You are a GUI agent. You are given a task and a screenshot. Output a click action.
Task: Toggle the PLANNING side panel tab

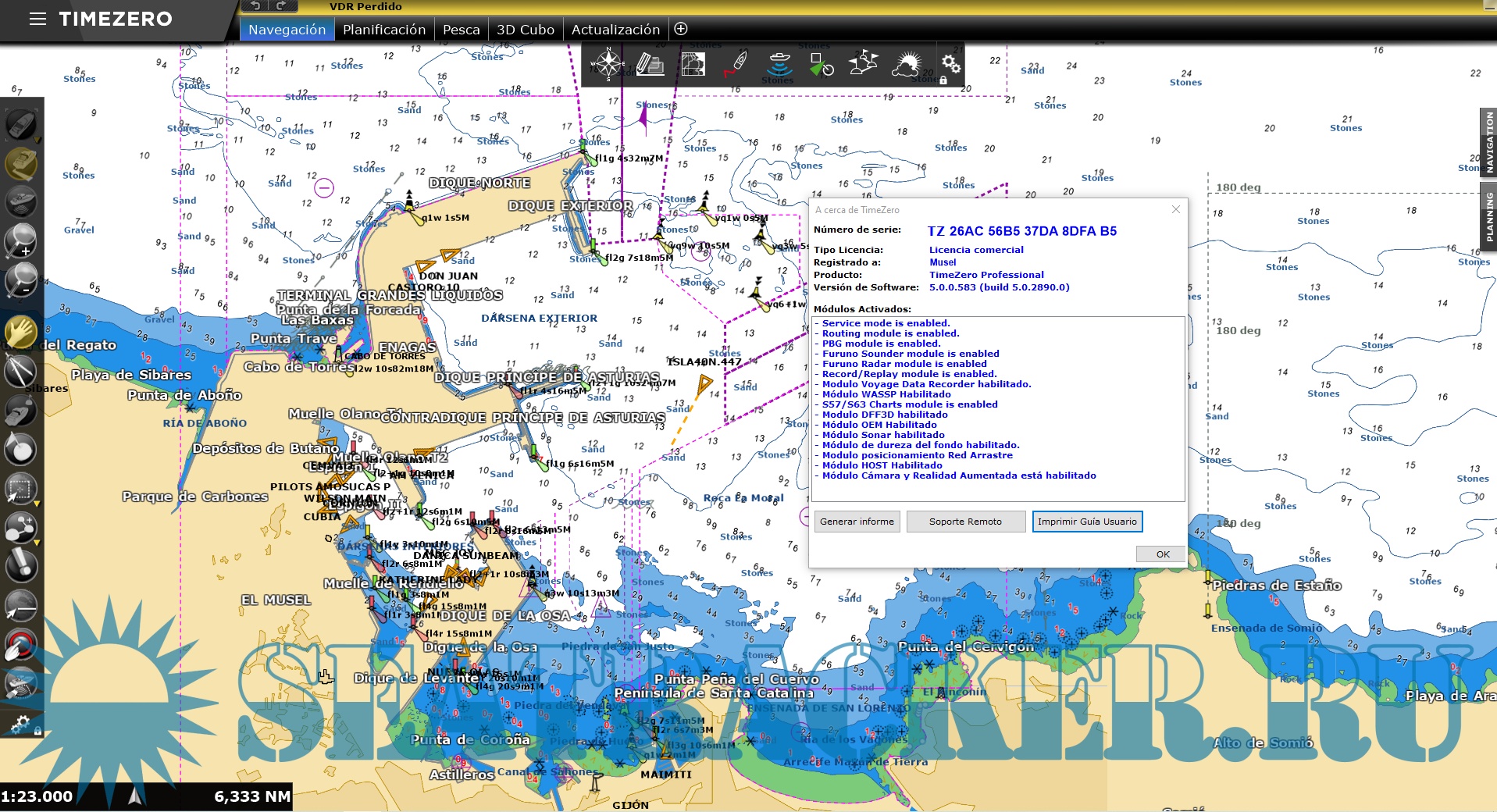point(1488,216)
